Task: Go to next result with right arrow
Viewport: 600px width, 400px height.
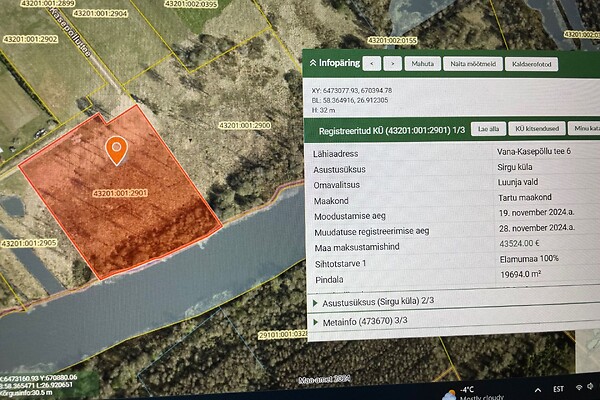Action: pos(393,63)
